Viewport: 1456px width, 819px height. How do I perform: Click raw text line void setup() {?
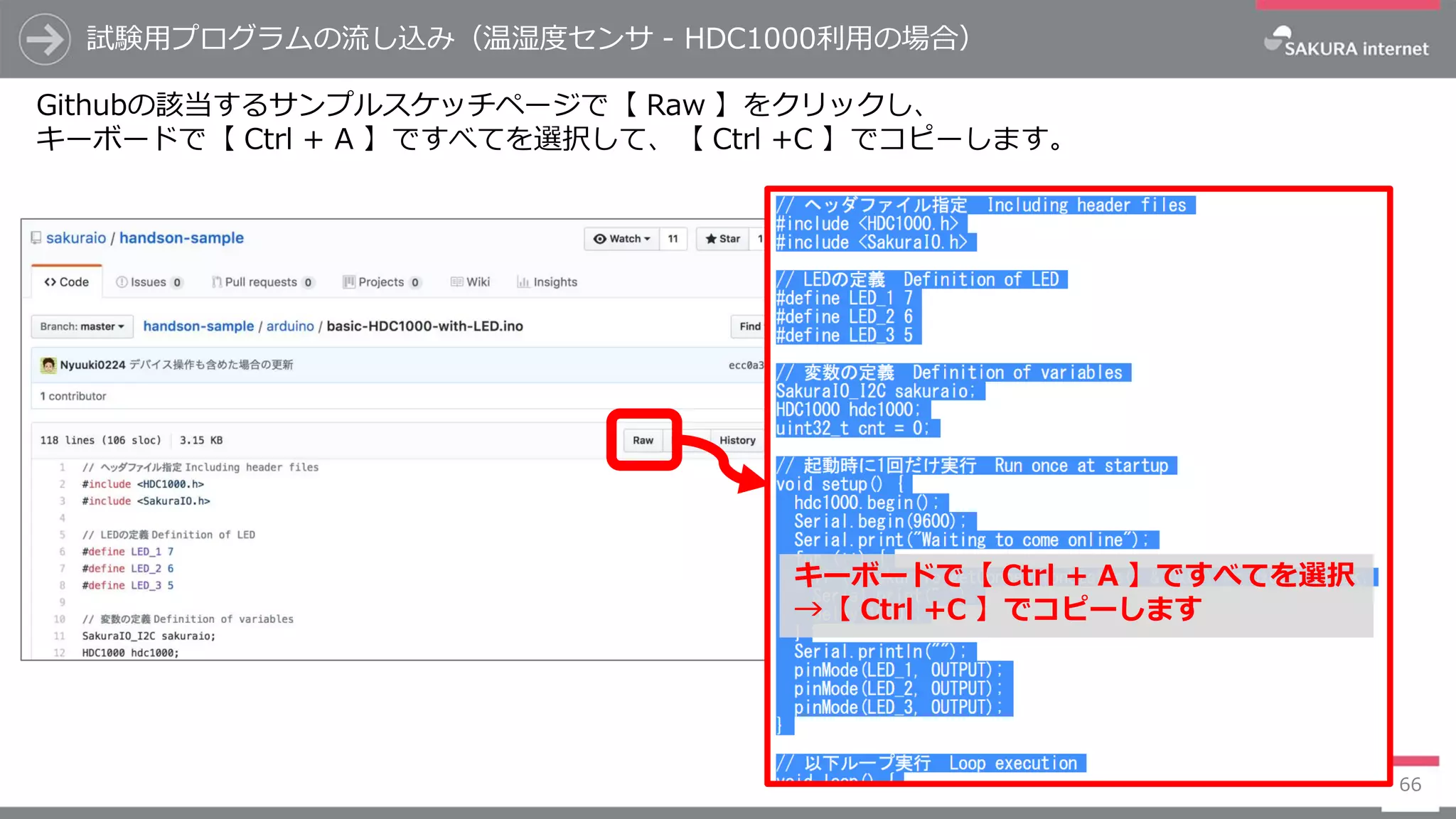point(840,485)
